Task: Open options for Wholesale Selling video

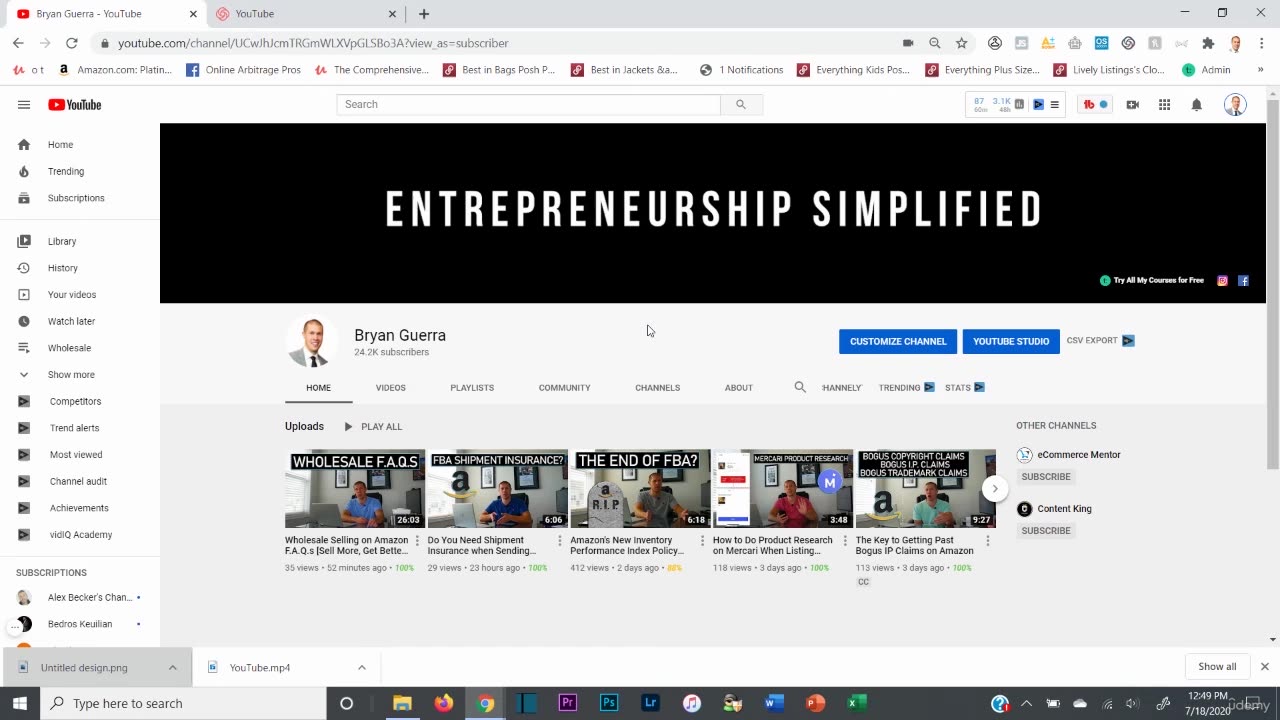Action: coord(417,541)
